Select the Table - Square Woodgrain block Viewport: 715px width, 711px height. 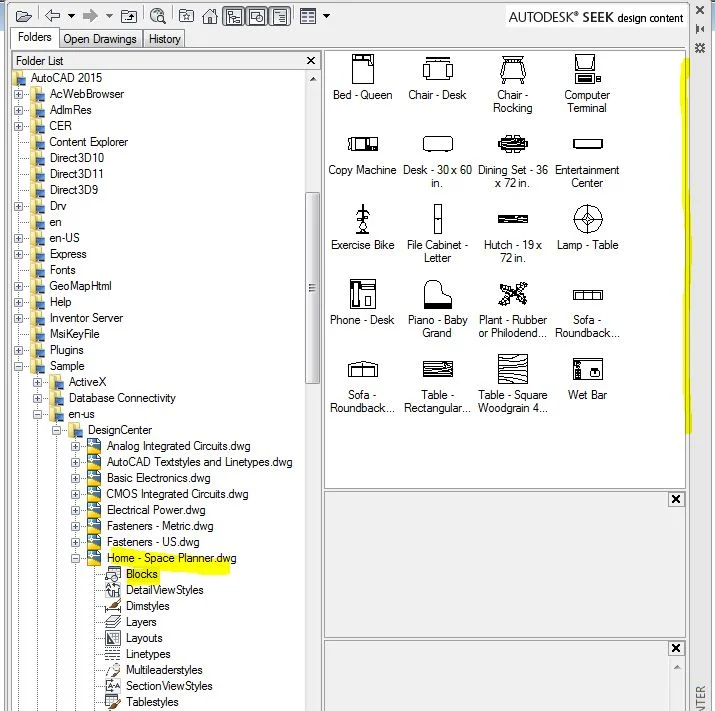(513, 384)
